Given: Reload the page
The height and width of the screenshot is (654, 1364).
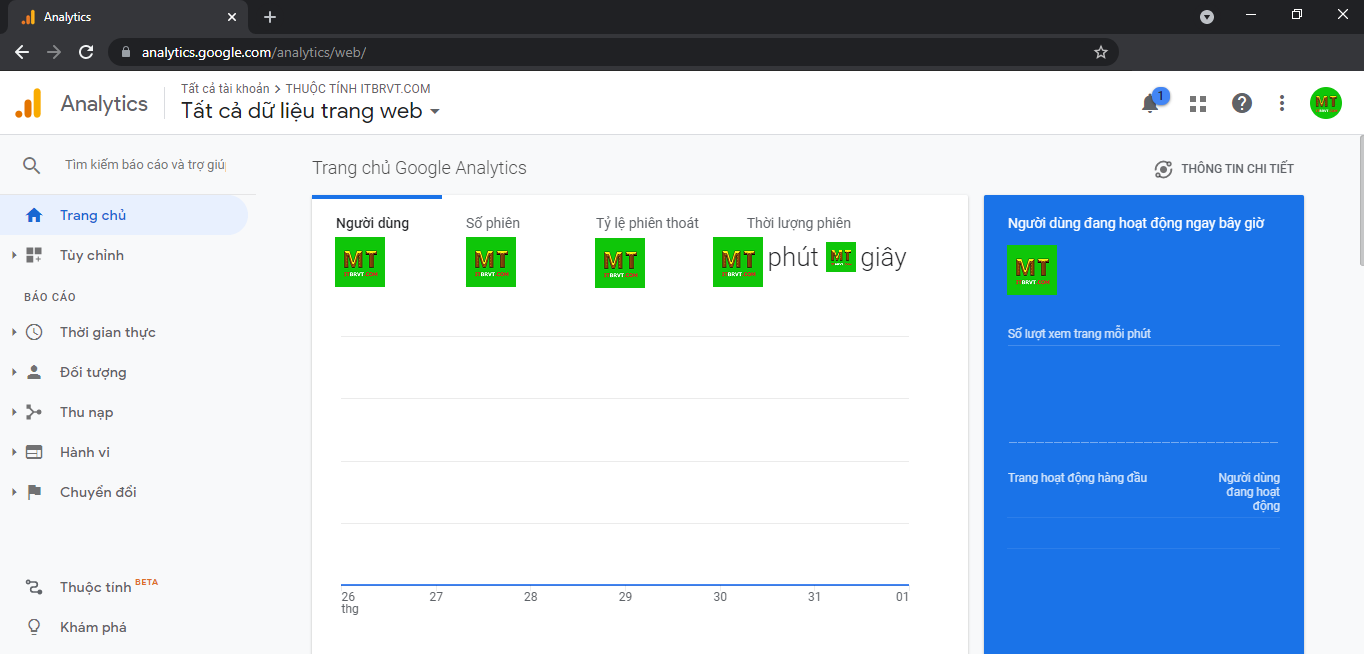Looking at the screenshot, I should click(86, 52).
